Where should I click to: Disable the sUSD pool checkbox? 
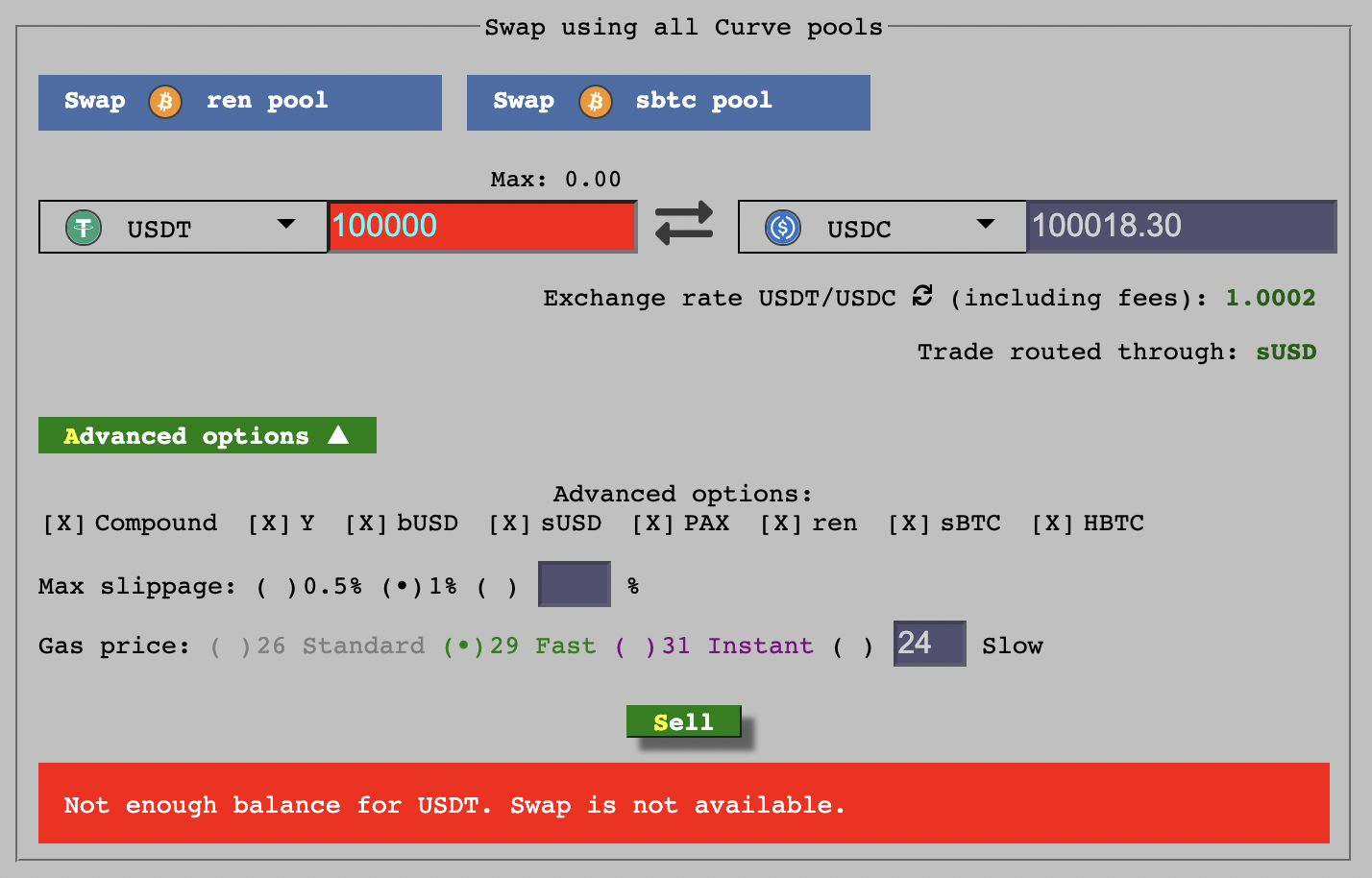coord(509,524)
